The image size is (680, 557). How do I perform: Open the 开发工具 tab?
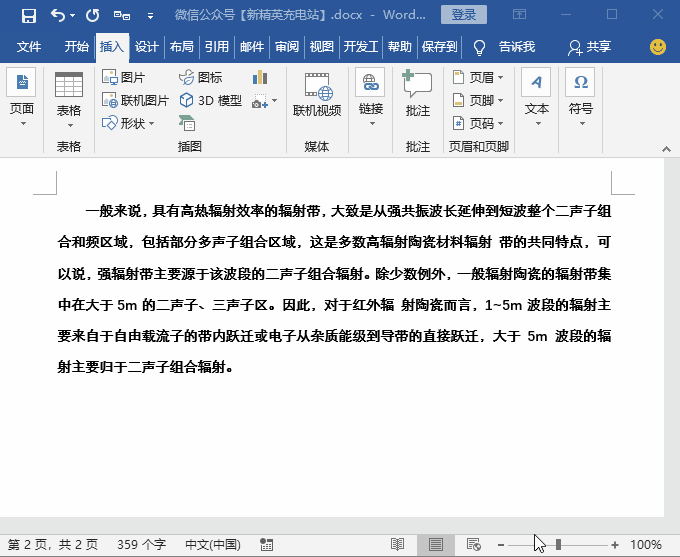pyautogui.click(x=361, y=46)
